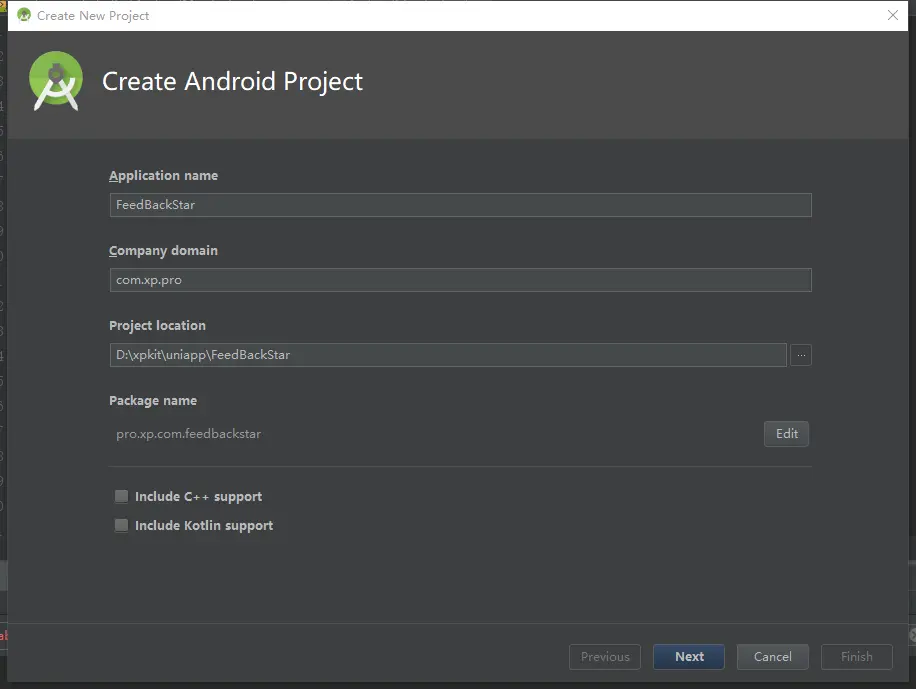Click Android Studio icon in title bar
Image resolution: width=916 pixels, height=689 pixels.
coord(24,15)
